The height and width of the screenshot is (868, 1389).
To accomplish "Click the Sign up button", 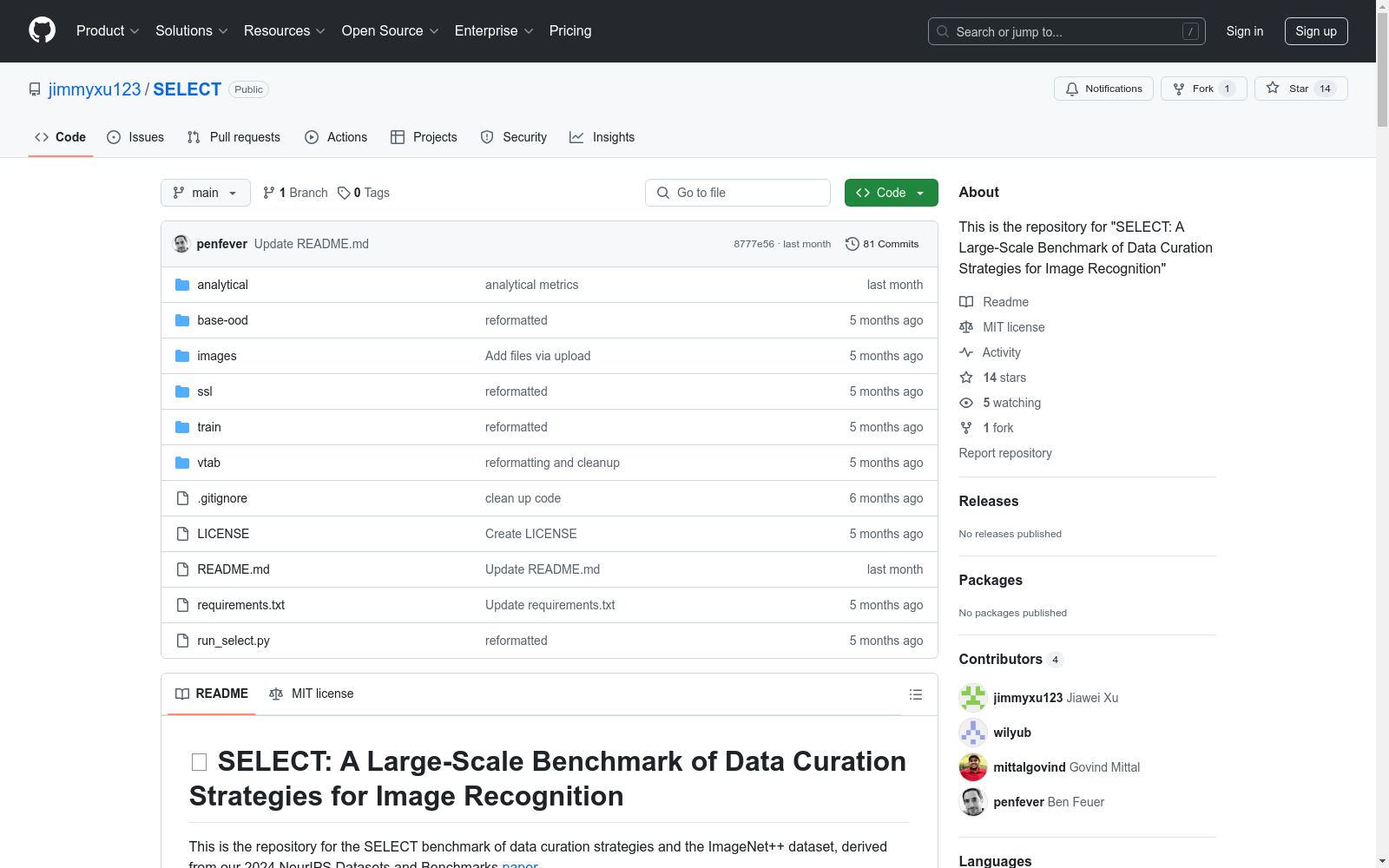I will [1316, 31].
